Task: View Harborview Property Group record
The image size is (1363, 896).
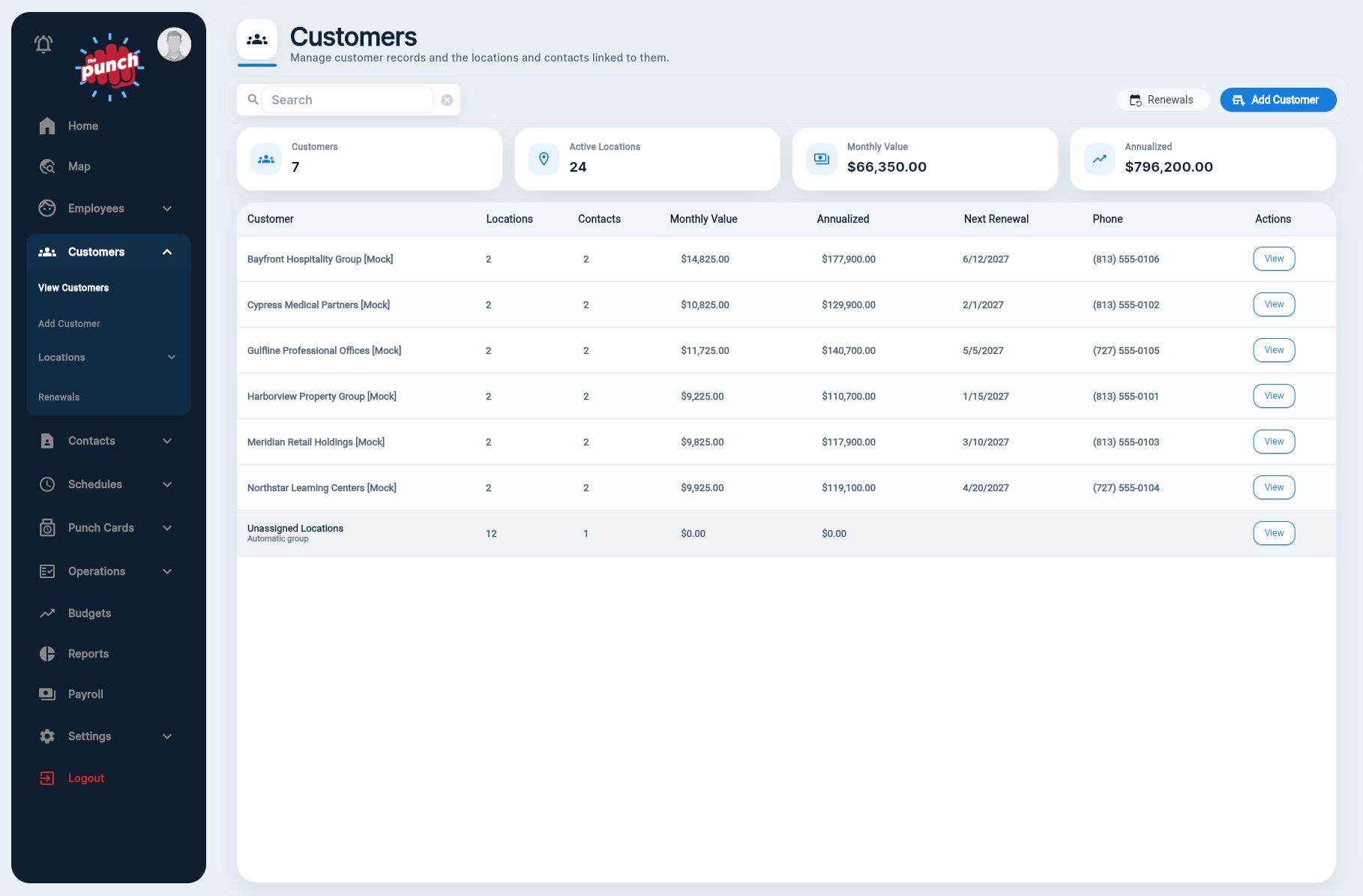Action: coord(1274,396)
